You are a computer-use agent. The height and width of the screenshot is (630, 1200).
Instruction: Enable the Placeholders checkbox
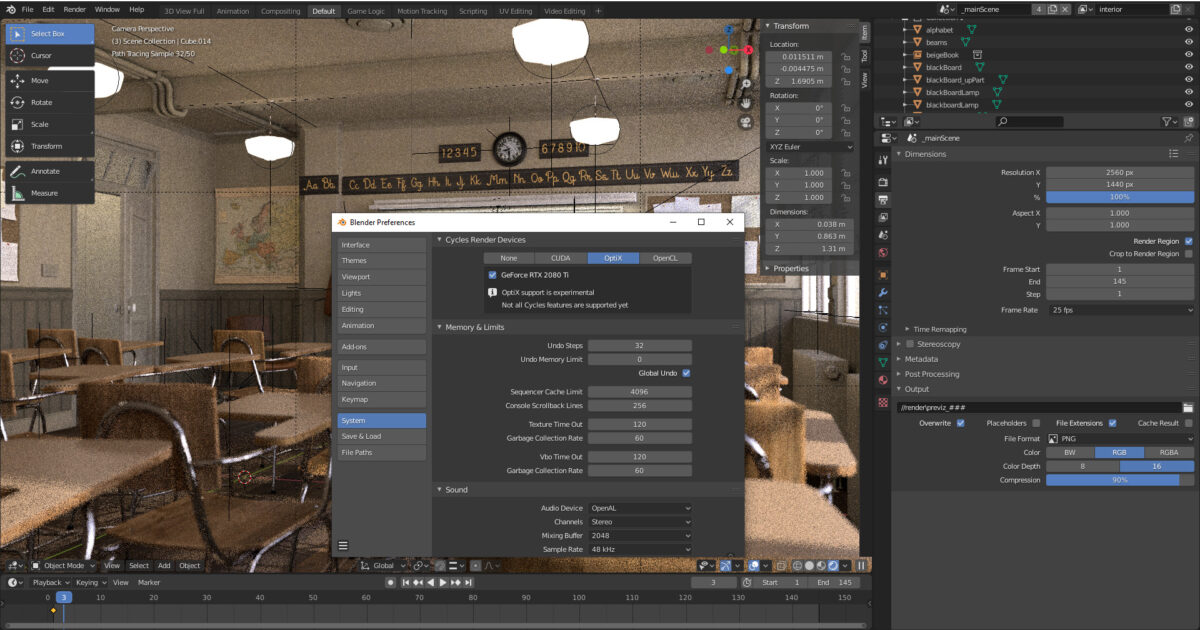pos(1036,423)
